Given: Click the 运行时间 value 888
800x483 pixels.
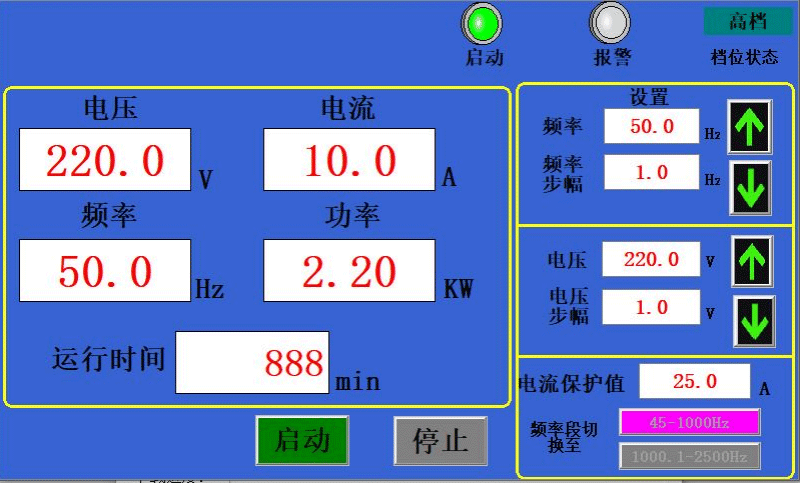Looking at the screenshot, I should 252,363.
